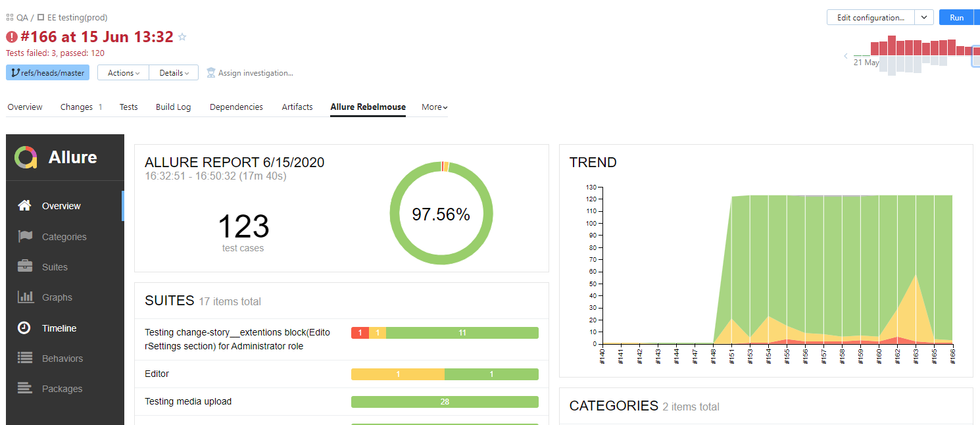Open Overview via the home icon
Screen dimensions: 980x425
coord(25,206)
